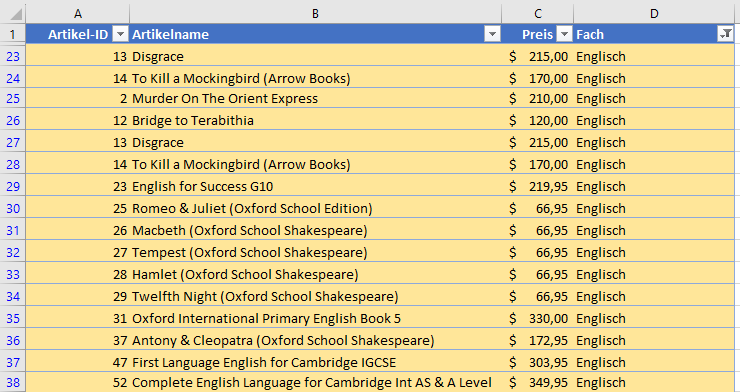The height and width of the screenshot is (392, 740).
Task: Click the price 210,00 cell
Action: (538, 98)
